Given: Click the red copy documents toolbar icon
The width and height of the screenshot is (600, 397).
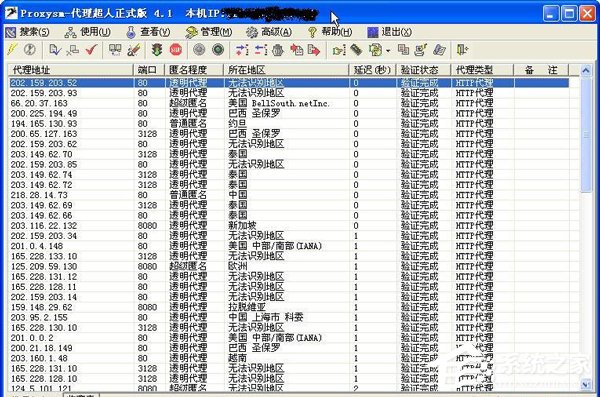Looking at the screenshot, I should pyautogui.click(x=297, y=50).
